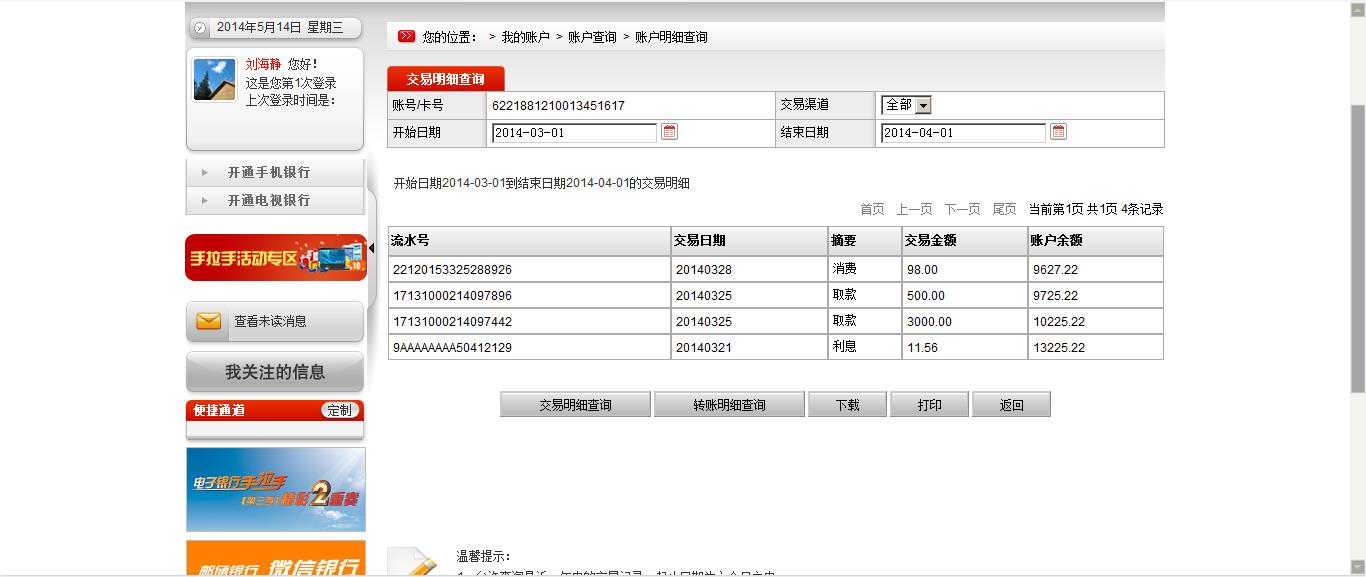Expand the 开通手机银行 menu item
The height and width of the screenshot is (577, 1366).
pyautogui.click(x=268, y=172)
